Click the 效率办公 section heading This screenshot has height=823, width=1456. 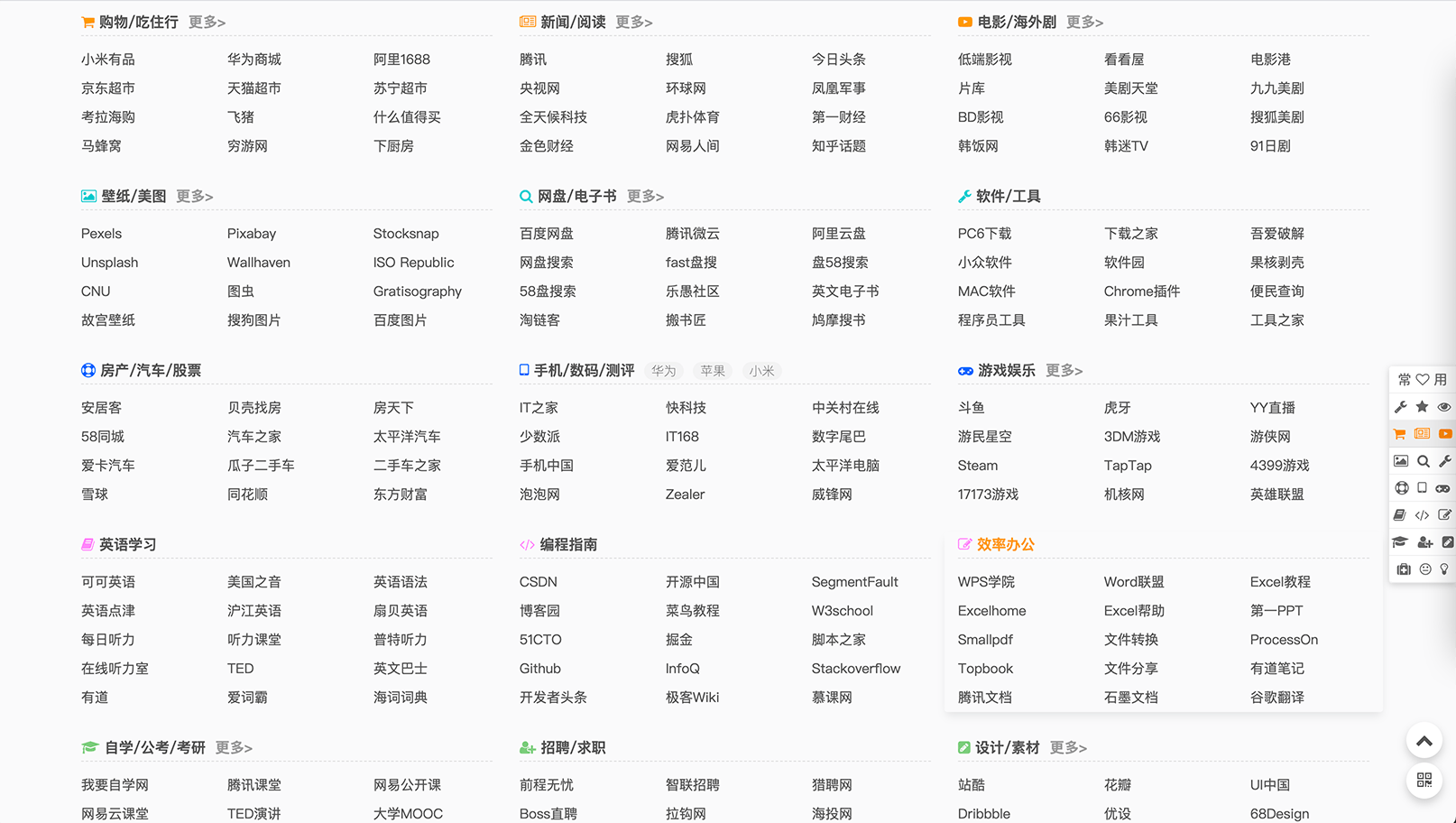point(1006,544)
